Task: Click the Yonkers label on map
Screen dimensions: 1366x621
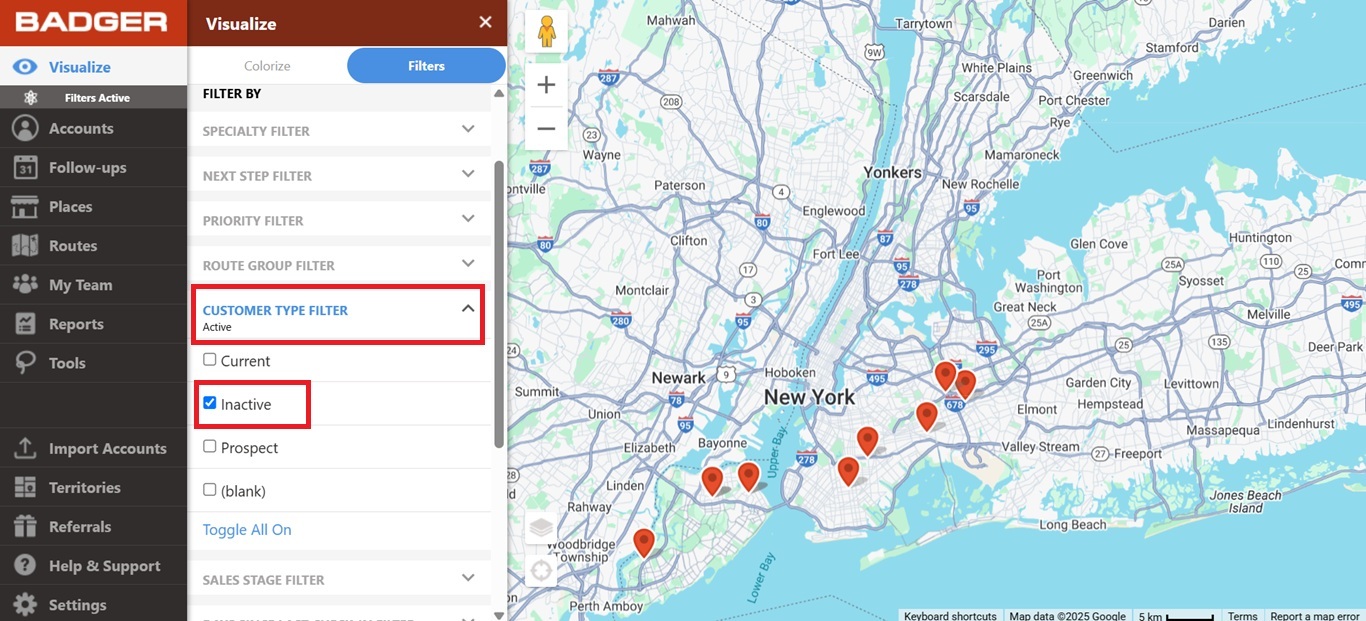Action: 892,172
